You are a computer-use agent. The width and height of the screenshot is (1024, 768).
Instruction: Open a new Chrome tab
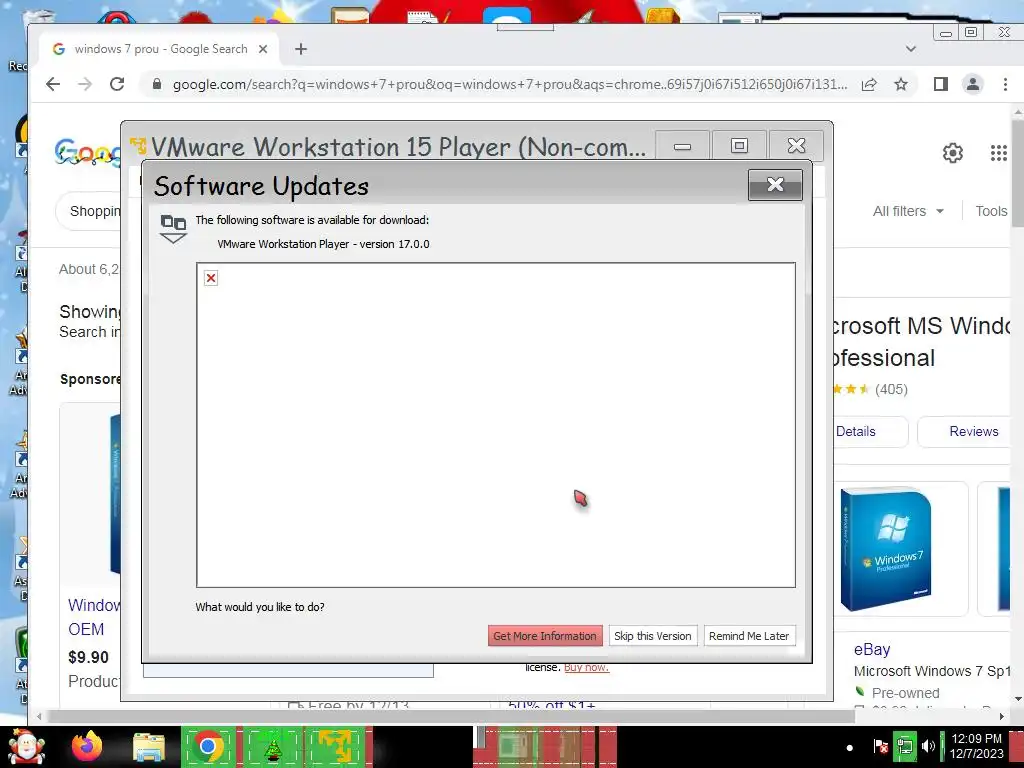[300, 49]
